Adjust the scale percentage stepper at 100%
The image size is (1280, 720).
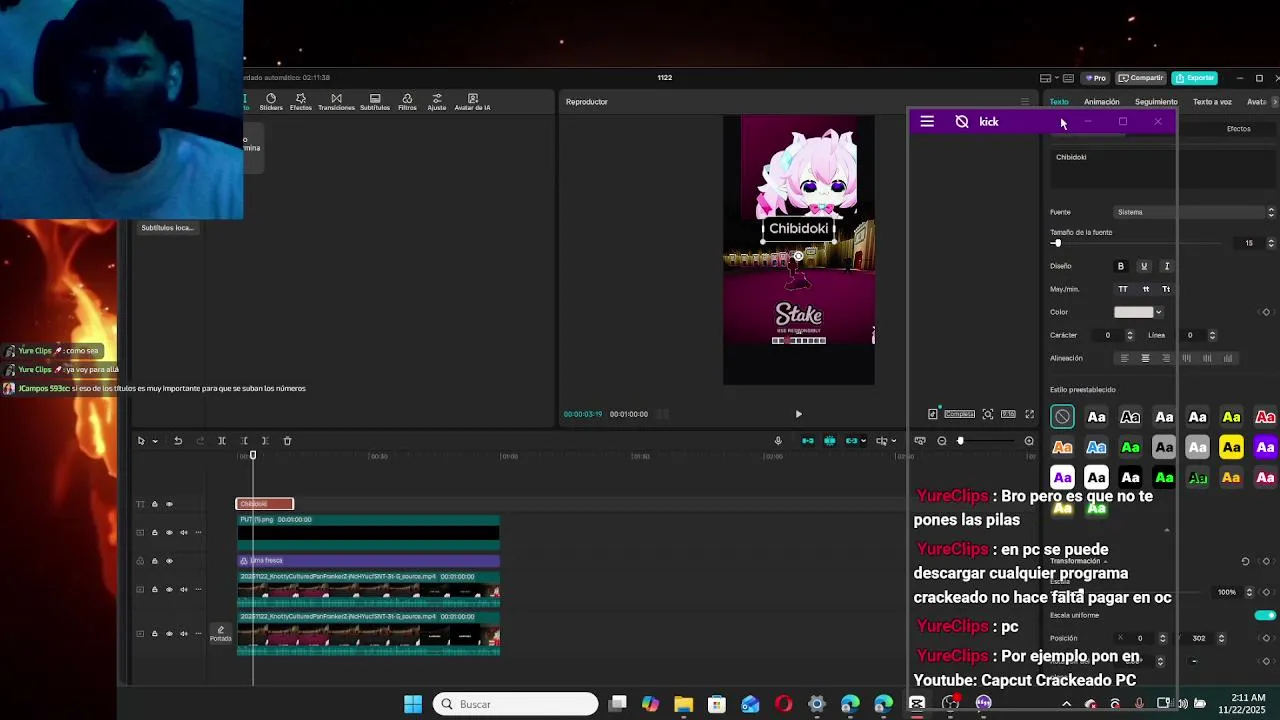tap(1249, 592)
